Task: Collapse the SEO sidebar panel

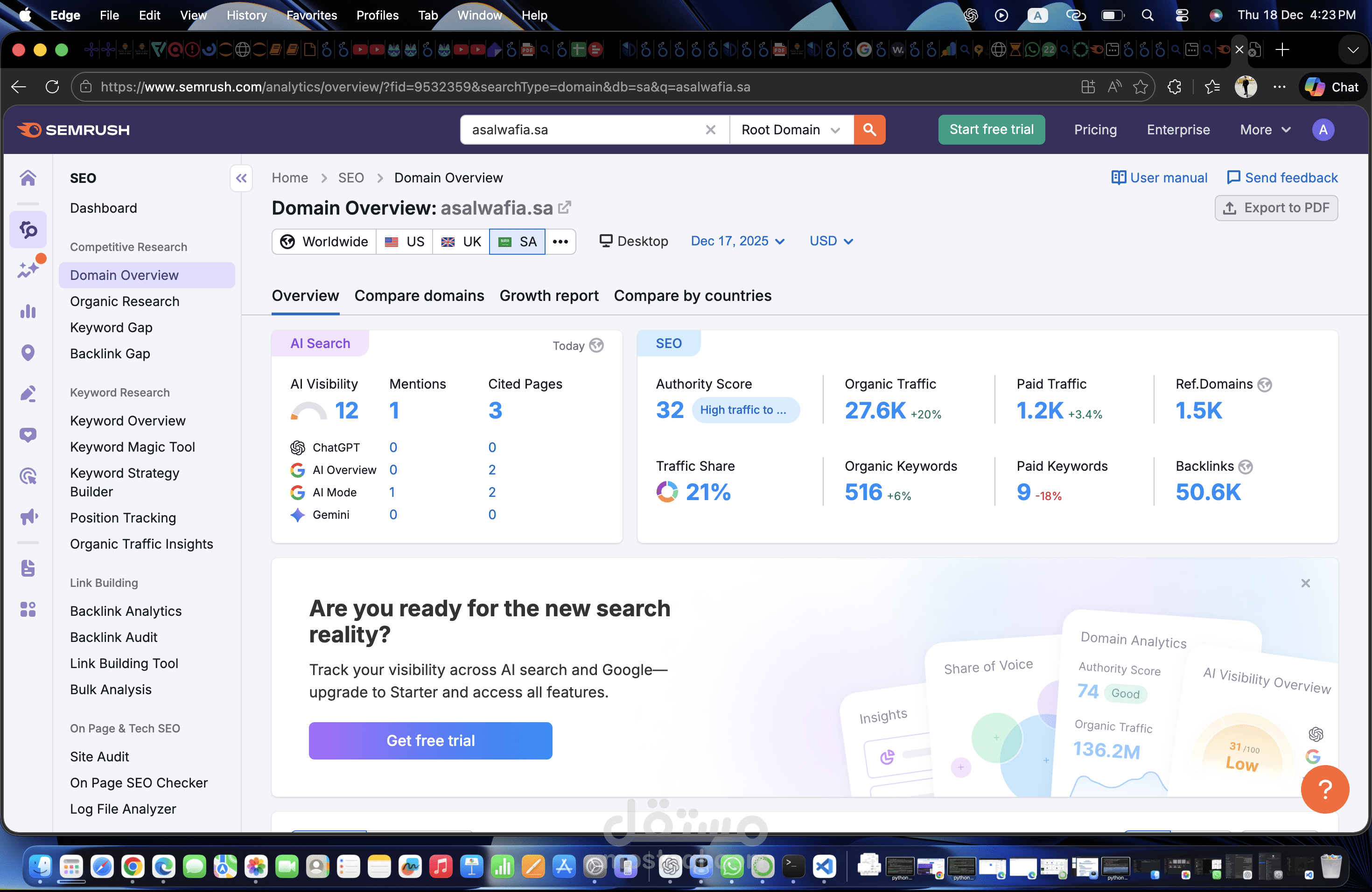Action: pos(241,178)
